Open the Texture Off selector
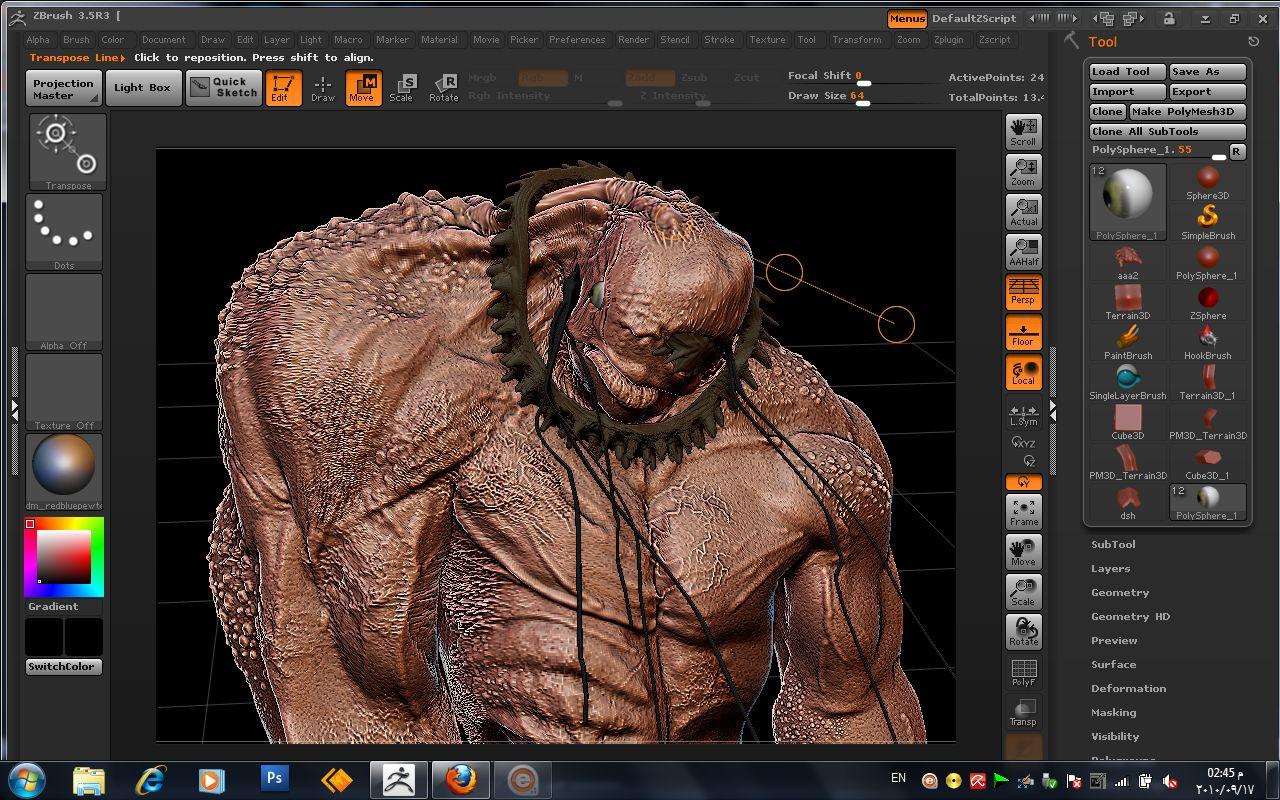 tap(64, 391)
